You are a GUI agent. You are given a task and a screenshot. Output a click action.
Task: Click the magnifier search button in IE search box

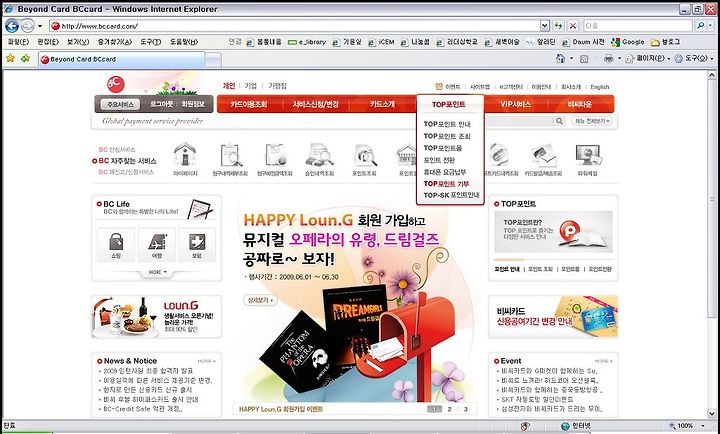[700, 26]
